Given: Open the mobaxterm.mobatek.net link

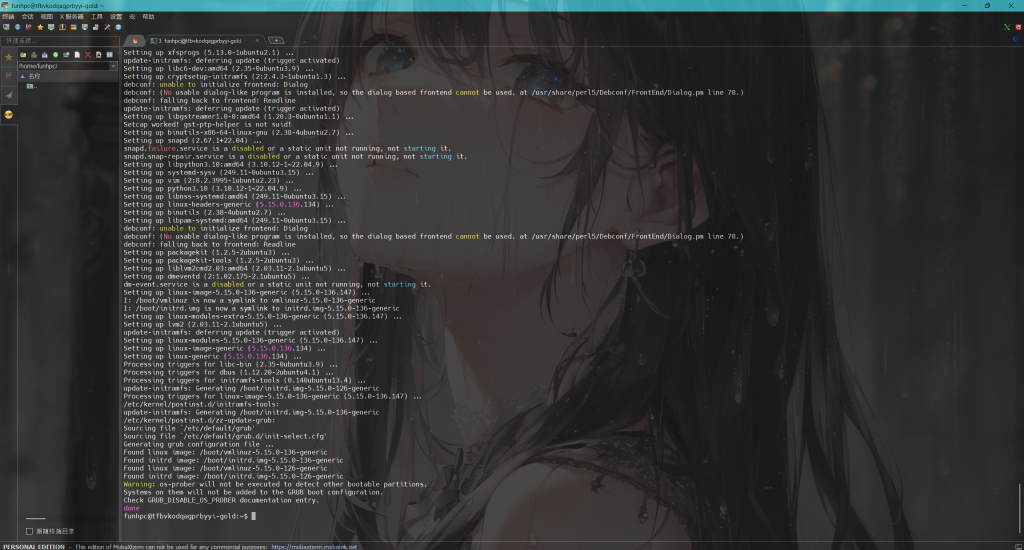Looking at the screenshot, I should click(x=314, y=547).
